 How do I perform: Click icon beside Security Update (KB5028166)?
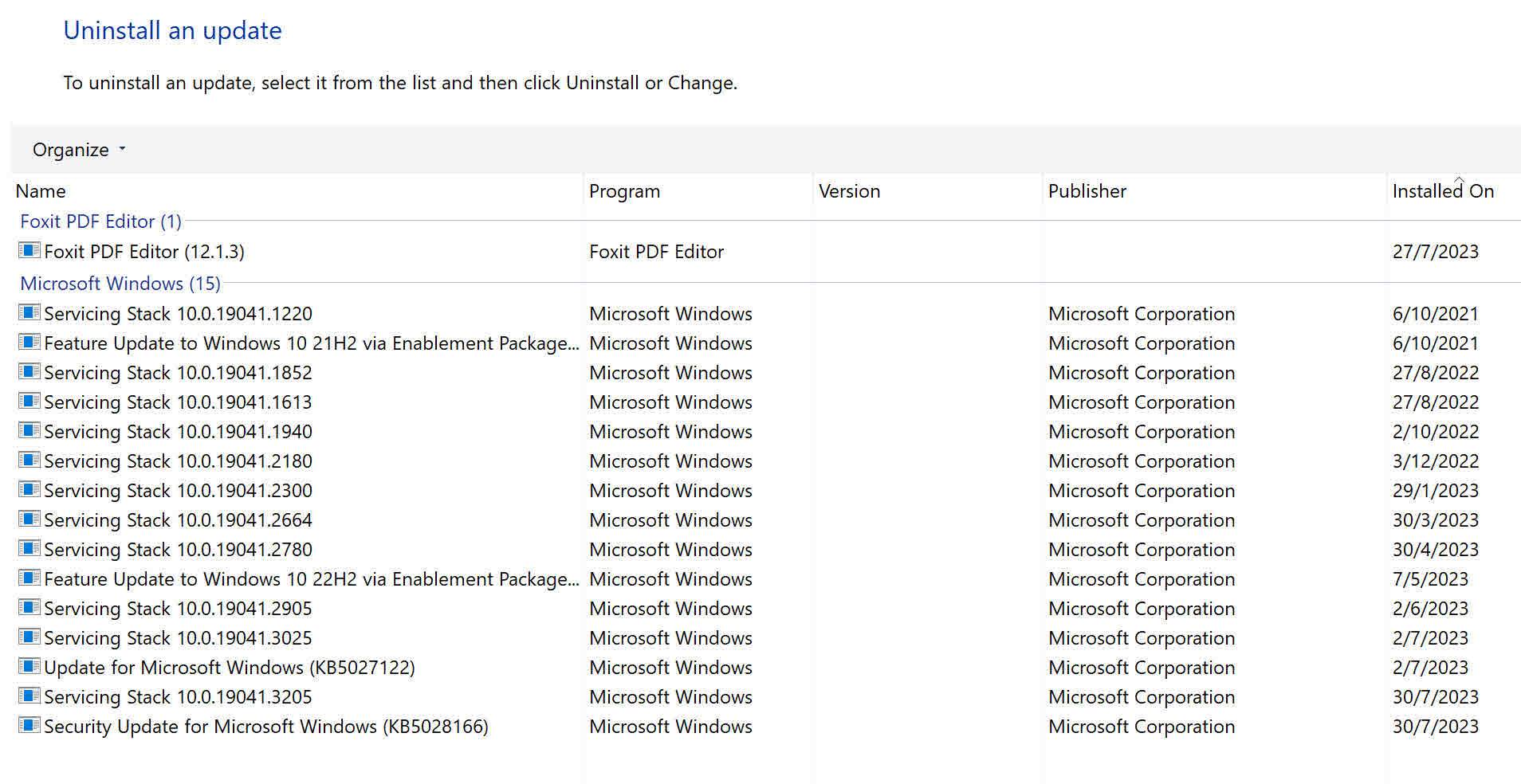click(29, 726)
